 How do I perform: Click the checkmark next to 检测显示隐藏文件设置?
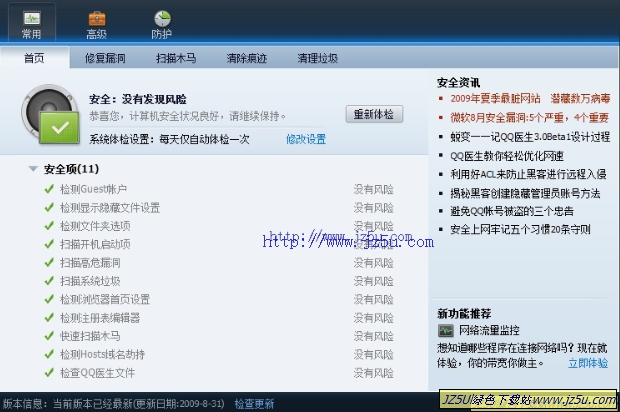(49, 207)
